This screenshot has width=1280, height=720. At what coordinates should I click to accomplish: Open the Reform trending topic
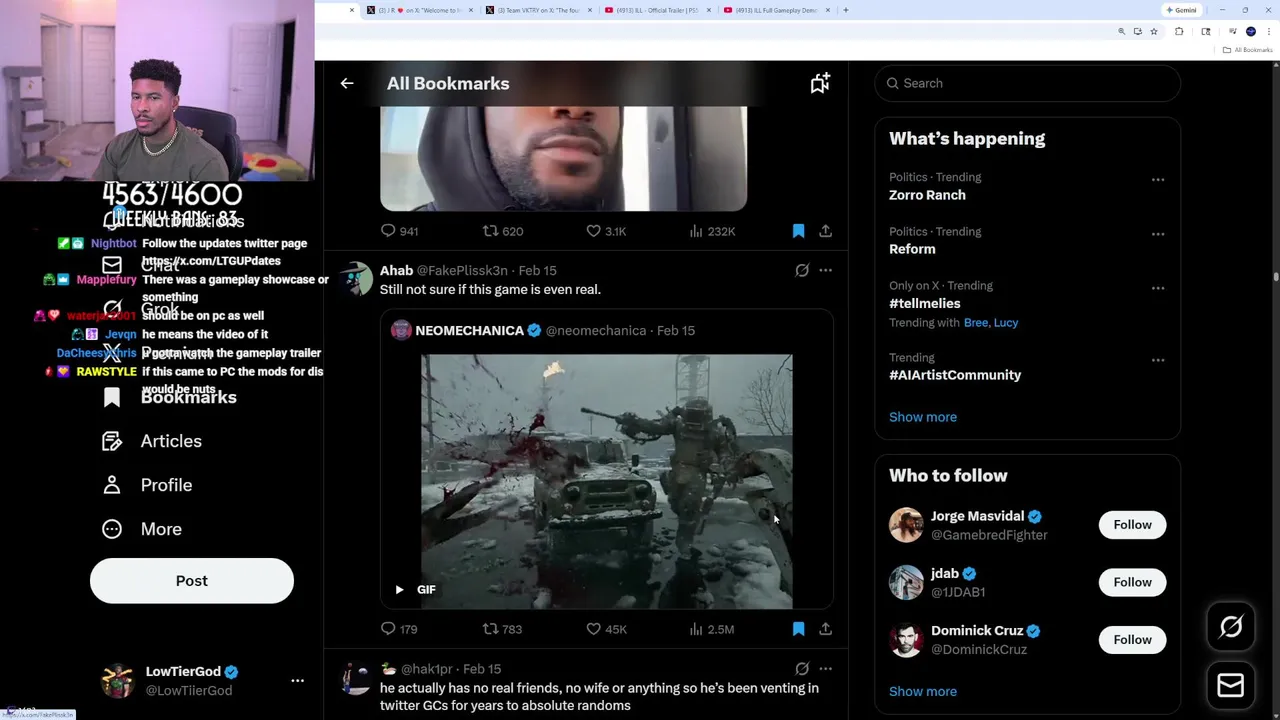click(x=912, y=249)
